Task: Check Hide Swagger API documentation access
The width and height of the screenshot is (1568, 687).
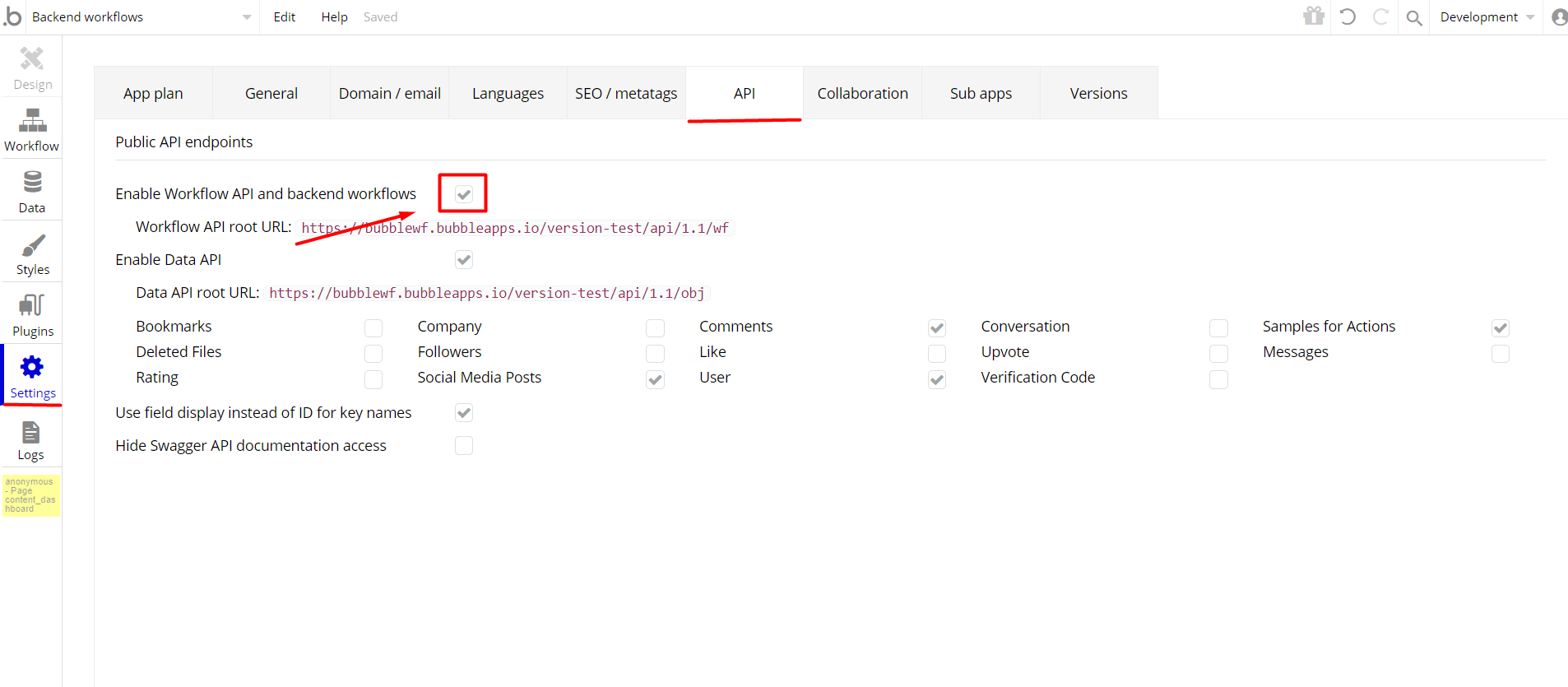Action: click(464, 446)
